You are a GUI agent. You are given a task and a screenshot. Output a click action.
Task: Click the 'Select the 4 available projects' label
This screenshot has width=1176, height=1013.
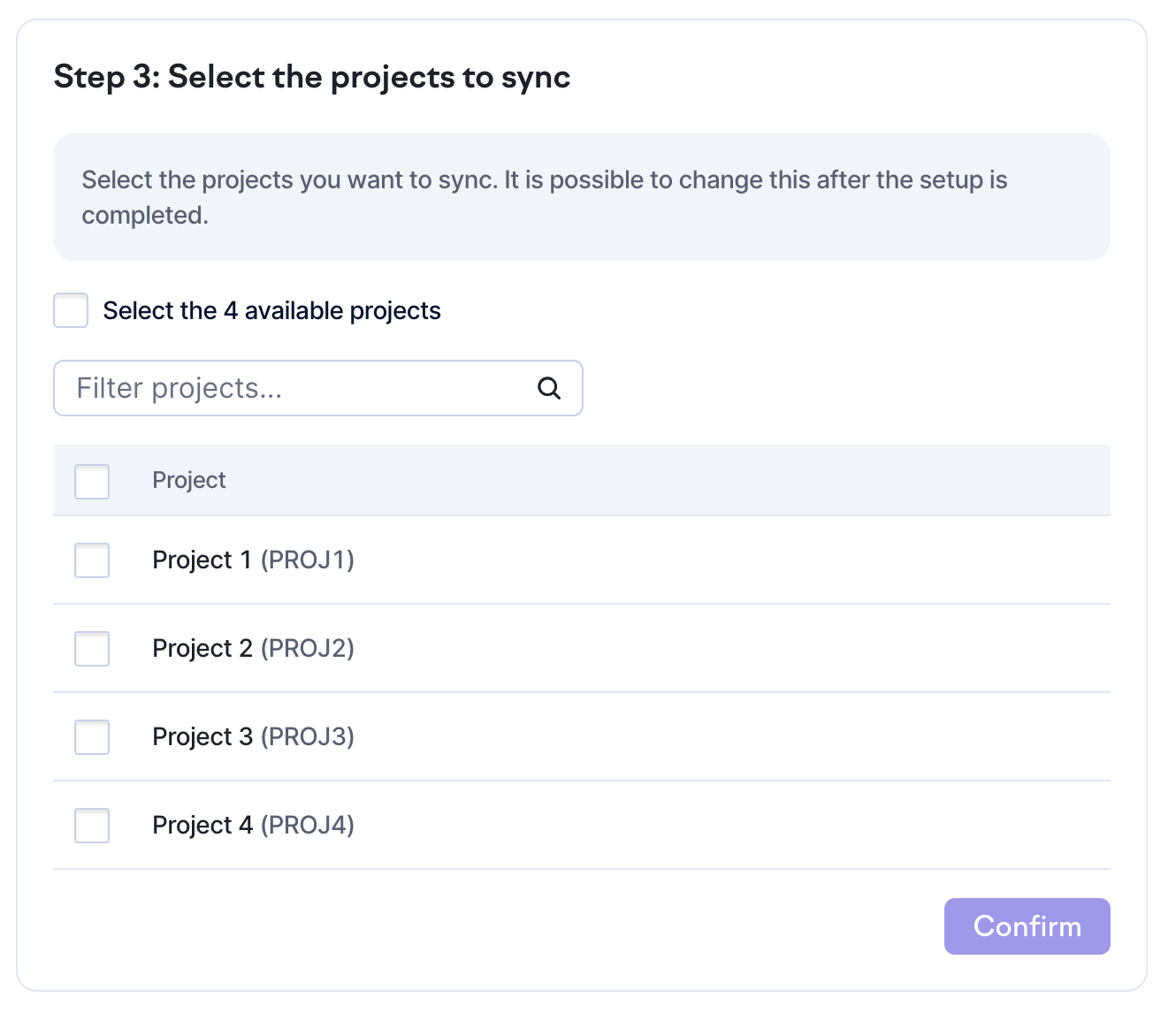click(271, 311)
